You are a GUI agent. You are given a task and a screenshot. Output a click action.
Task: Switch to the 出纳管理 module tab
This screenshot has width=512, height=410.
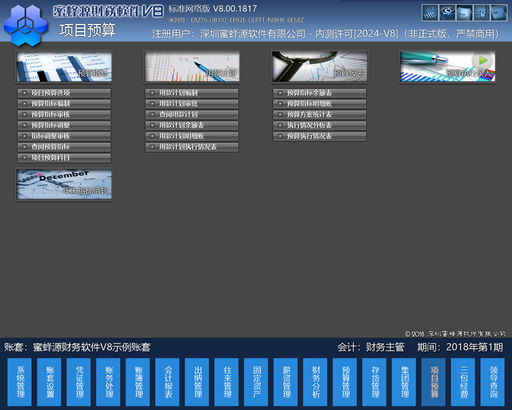pos(197,382)
